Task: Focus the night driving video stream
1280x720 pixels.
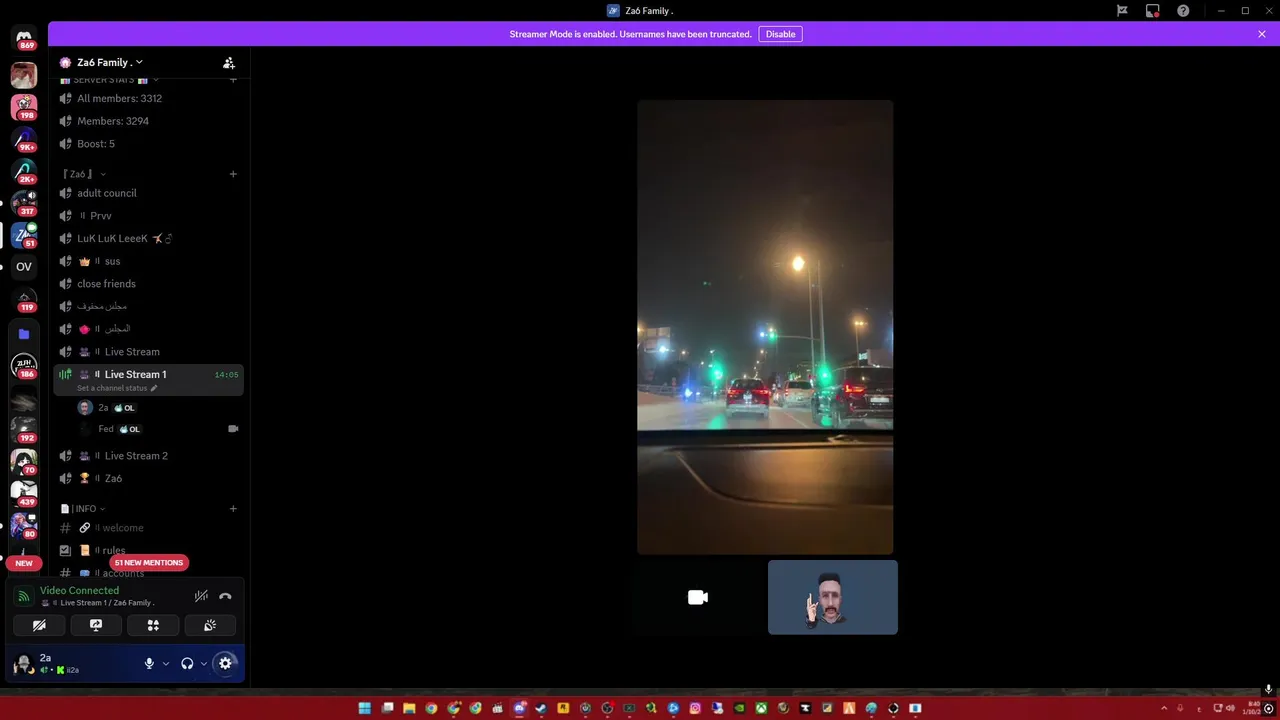Action: 765,327
